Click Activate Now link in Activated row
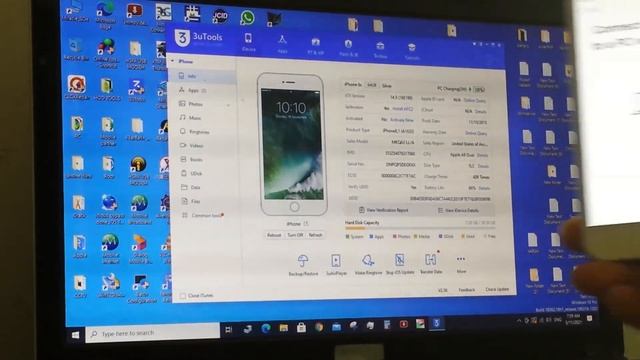The image size is (640, 360). tap(402, 120)
